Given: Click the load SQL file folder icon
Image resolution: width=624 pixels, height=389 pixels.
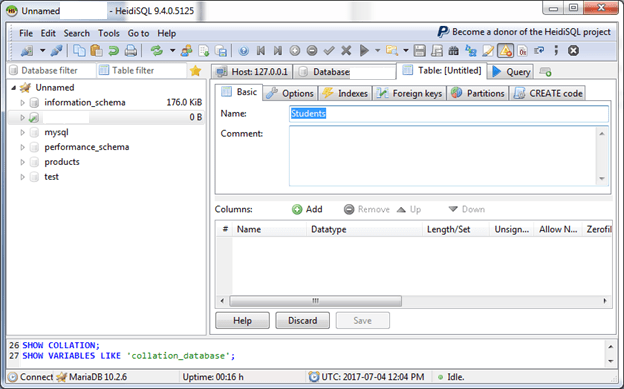Looking at the screenshot, I should tap(392, 51).
